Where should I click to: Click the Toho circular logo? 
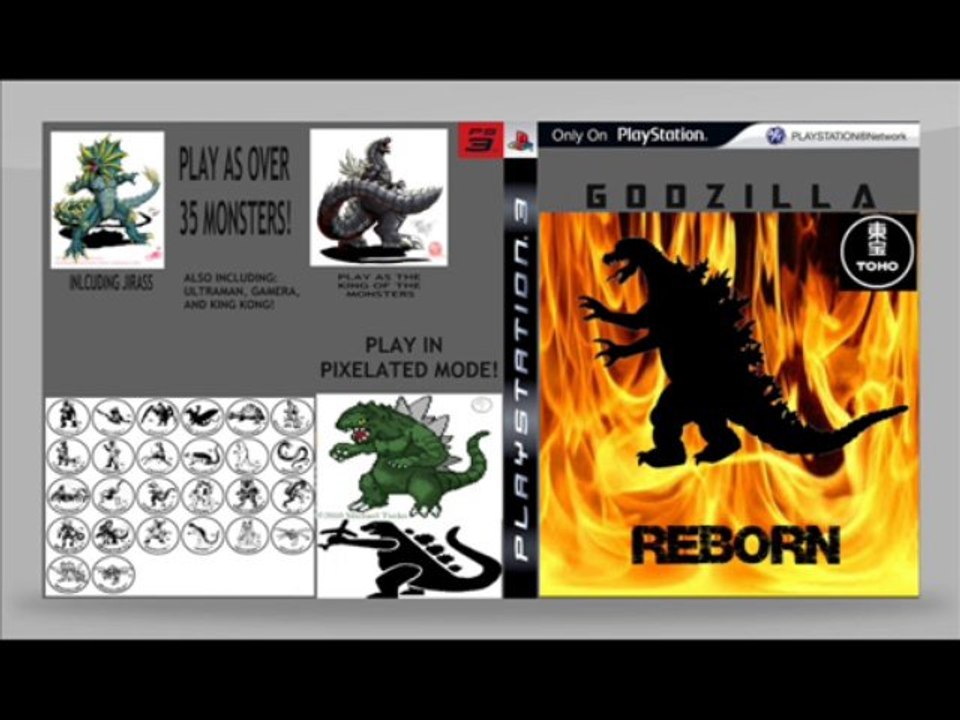tap(877, 252)
